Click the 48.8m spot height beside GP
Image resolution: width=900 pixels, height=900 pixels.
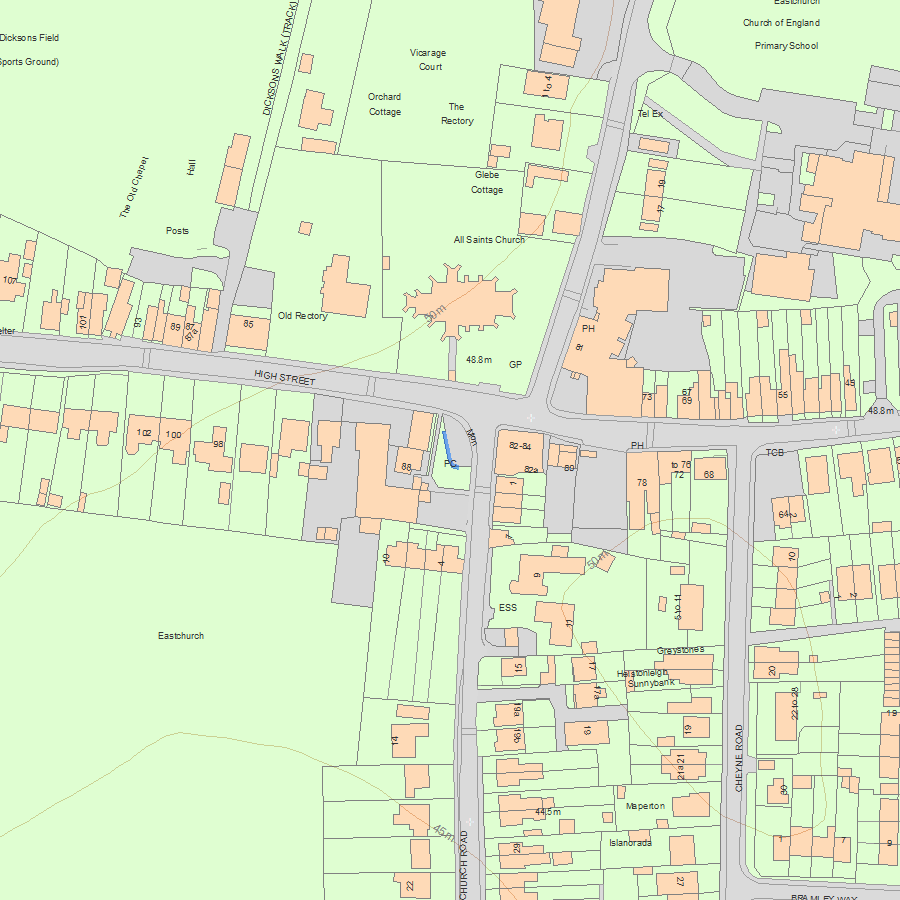(479, 360)
